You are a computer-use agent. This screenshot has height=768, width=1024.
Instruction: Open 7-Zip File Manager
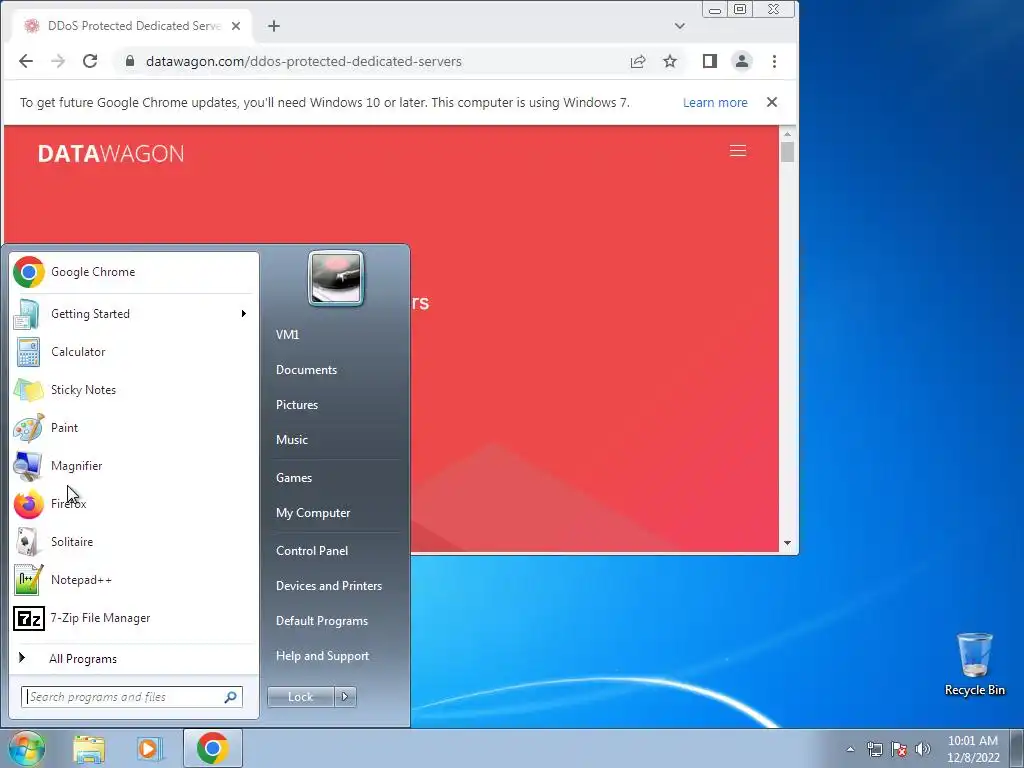[134, 618]
